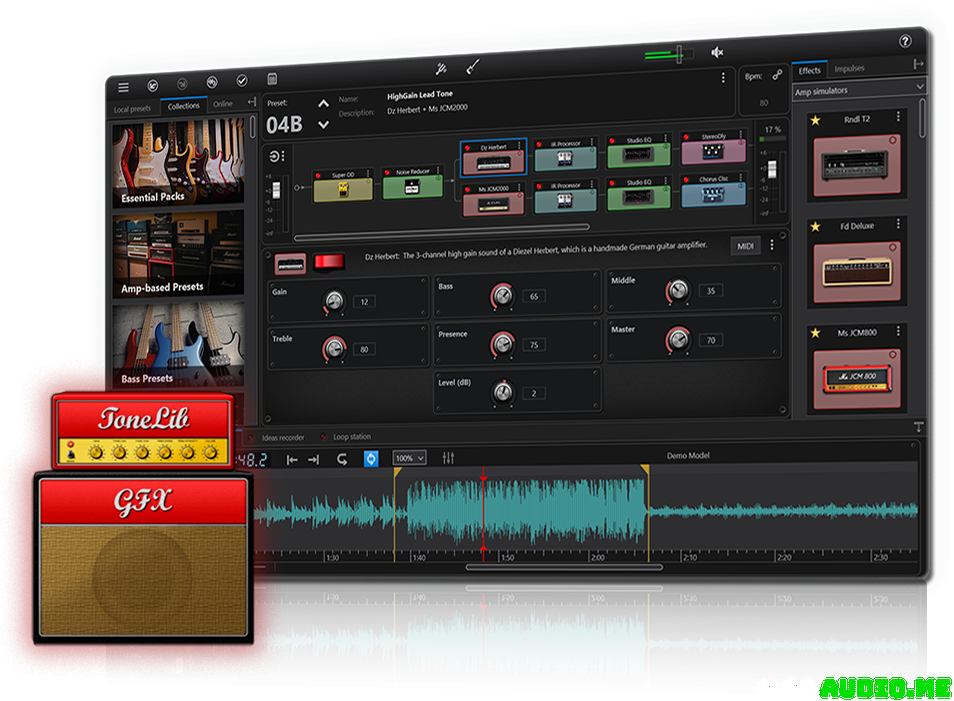The height and width of the screenshot is (701, 954).
Task: Select the guitar icon in top bar
Action: point(473,66)
